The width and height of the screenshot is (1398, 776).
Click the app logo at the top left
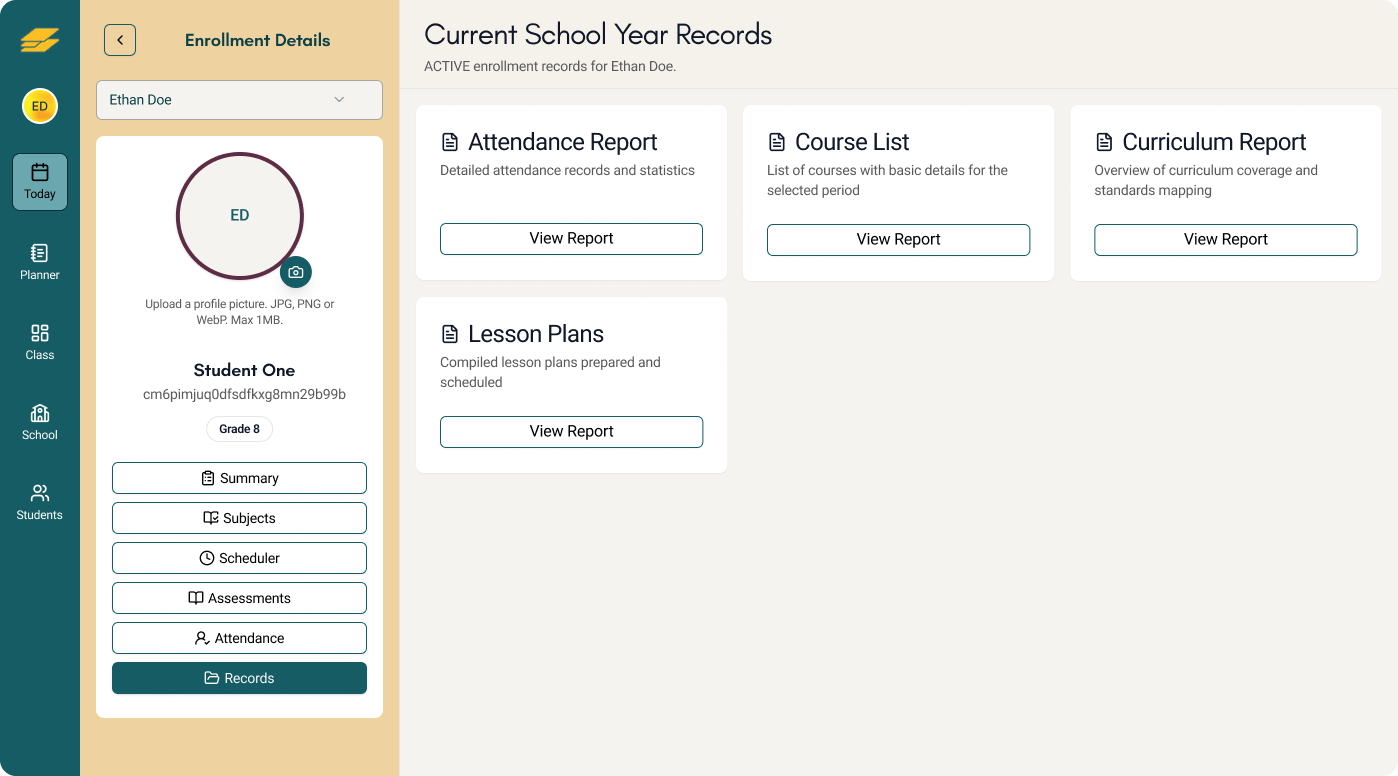39,40
